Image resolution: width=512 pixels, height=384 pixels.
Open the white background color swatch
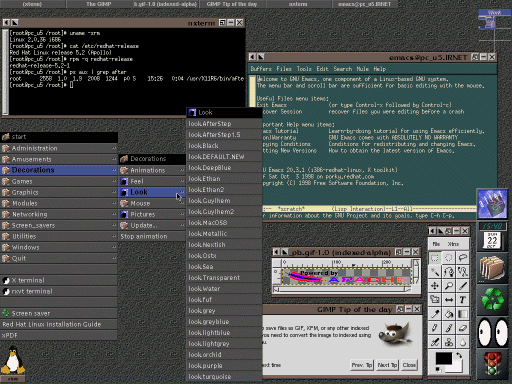(456, 367)
